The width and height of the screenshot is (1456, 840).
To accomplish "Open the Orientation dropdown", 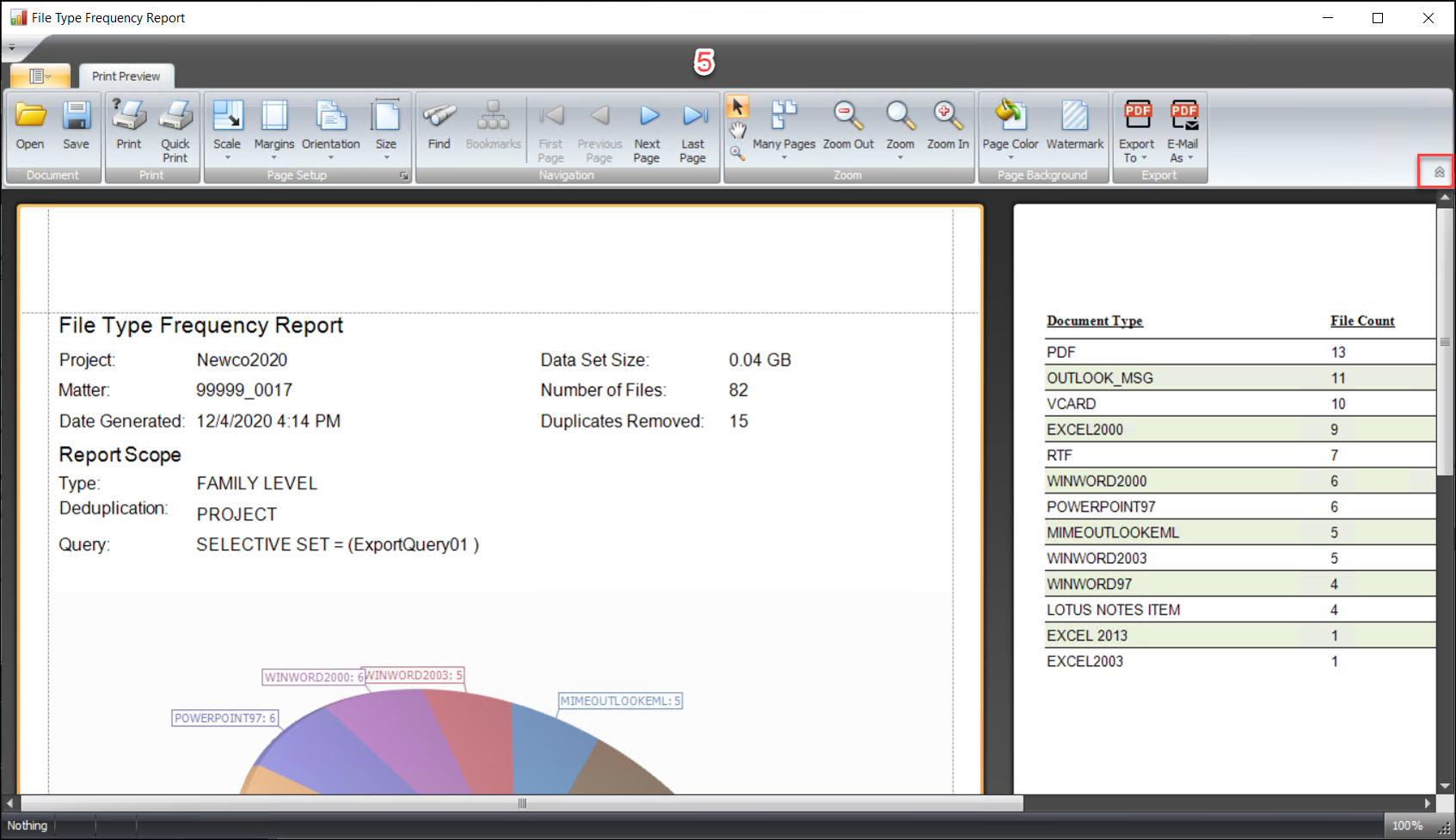I will [331, 130].
